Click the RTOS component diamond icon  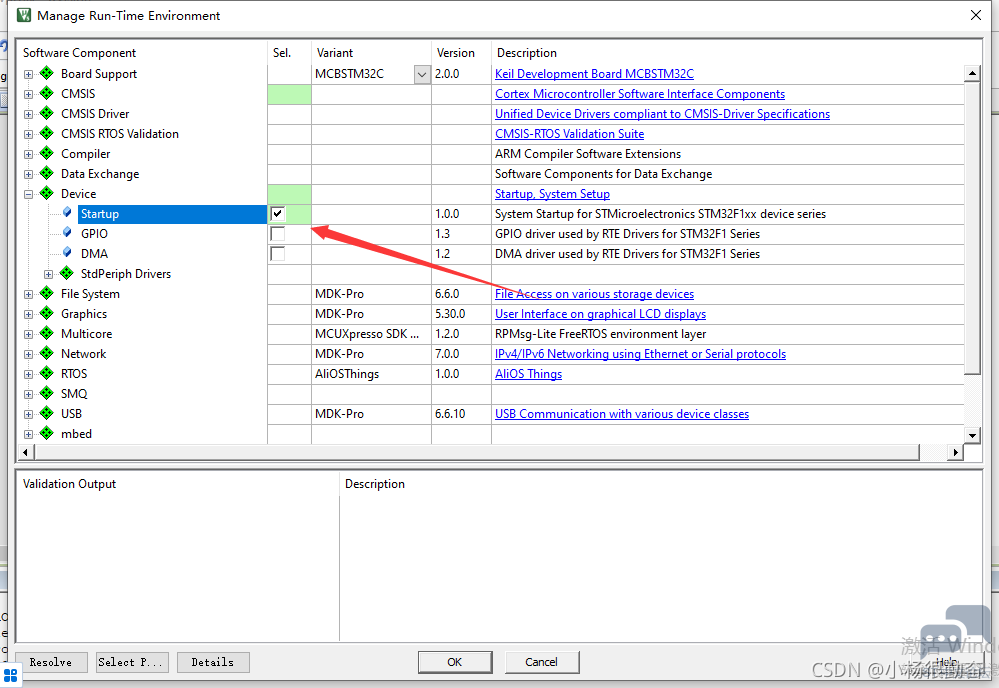(x=47, y=373)
